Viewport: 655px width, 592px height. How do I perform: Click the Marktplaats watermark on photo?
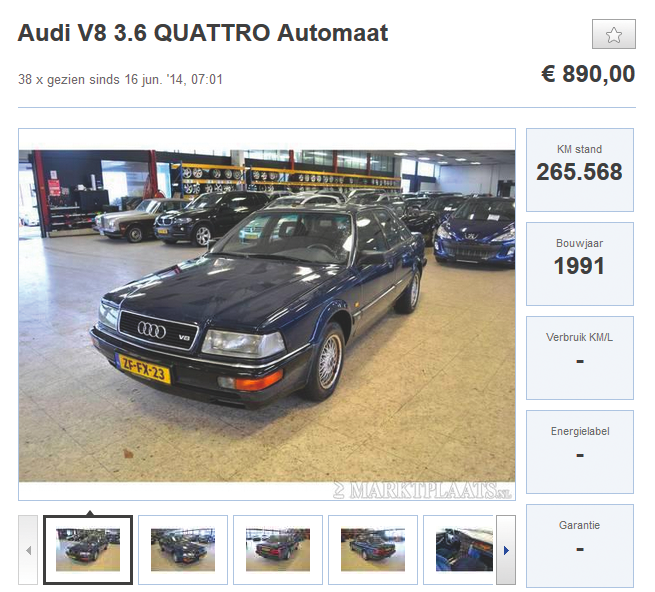(x=422, y=490)
